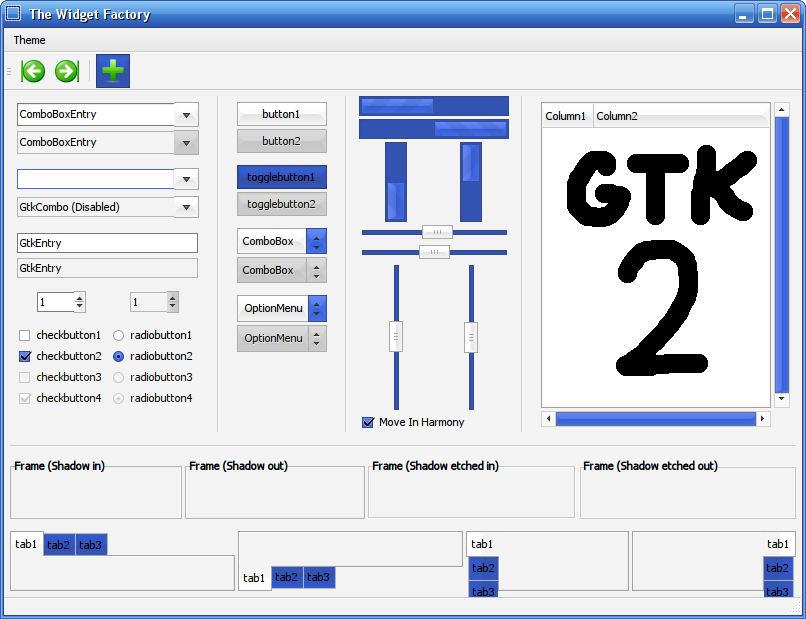Click the greyed GtkEntry field
806x619 pixels.
pos(107,268)
